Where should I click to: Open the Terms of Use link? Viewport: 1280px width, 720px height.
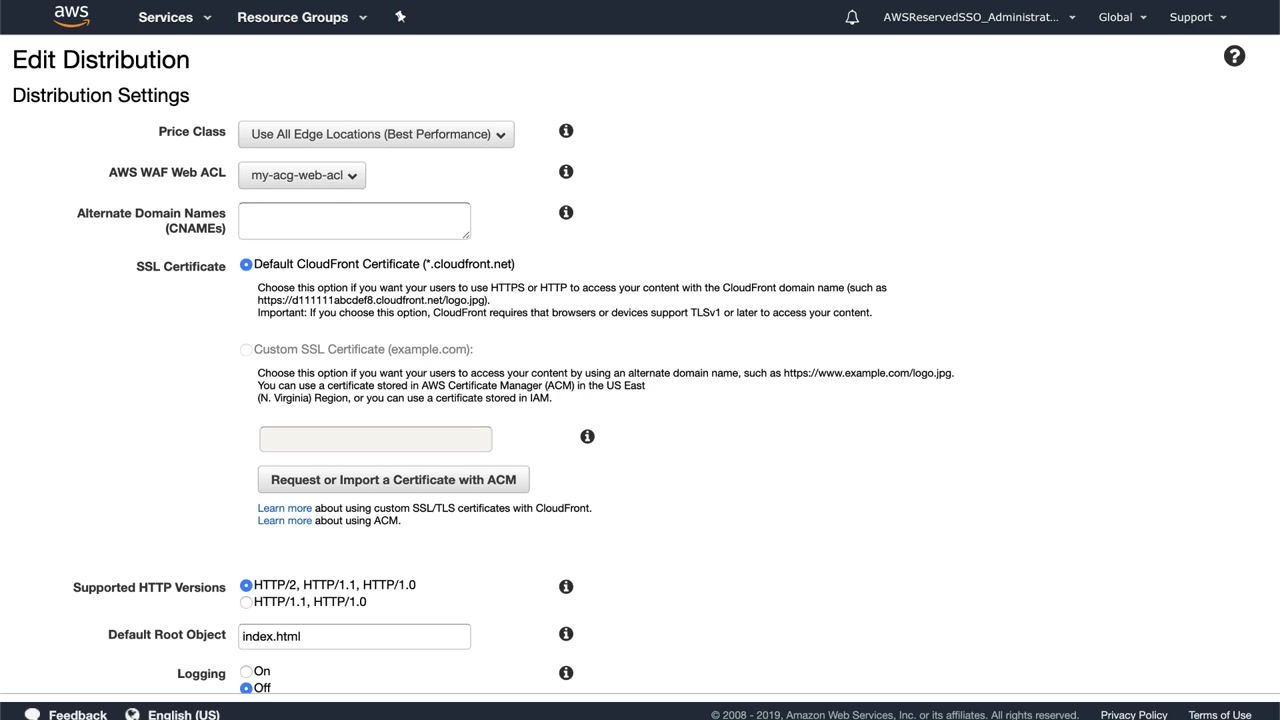pyautogui.click(x=1220, y=715)
